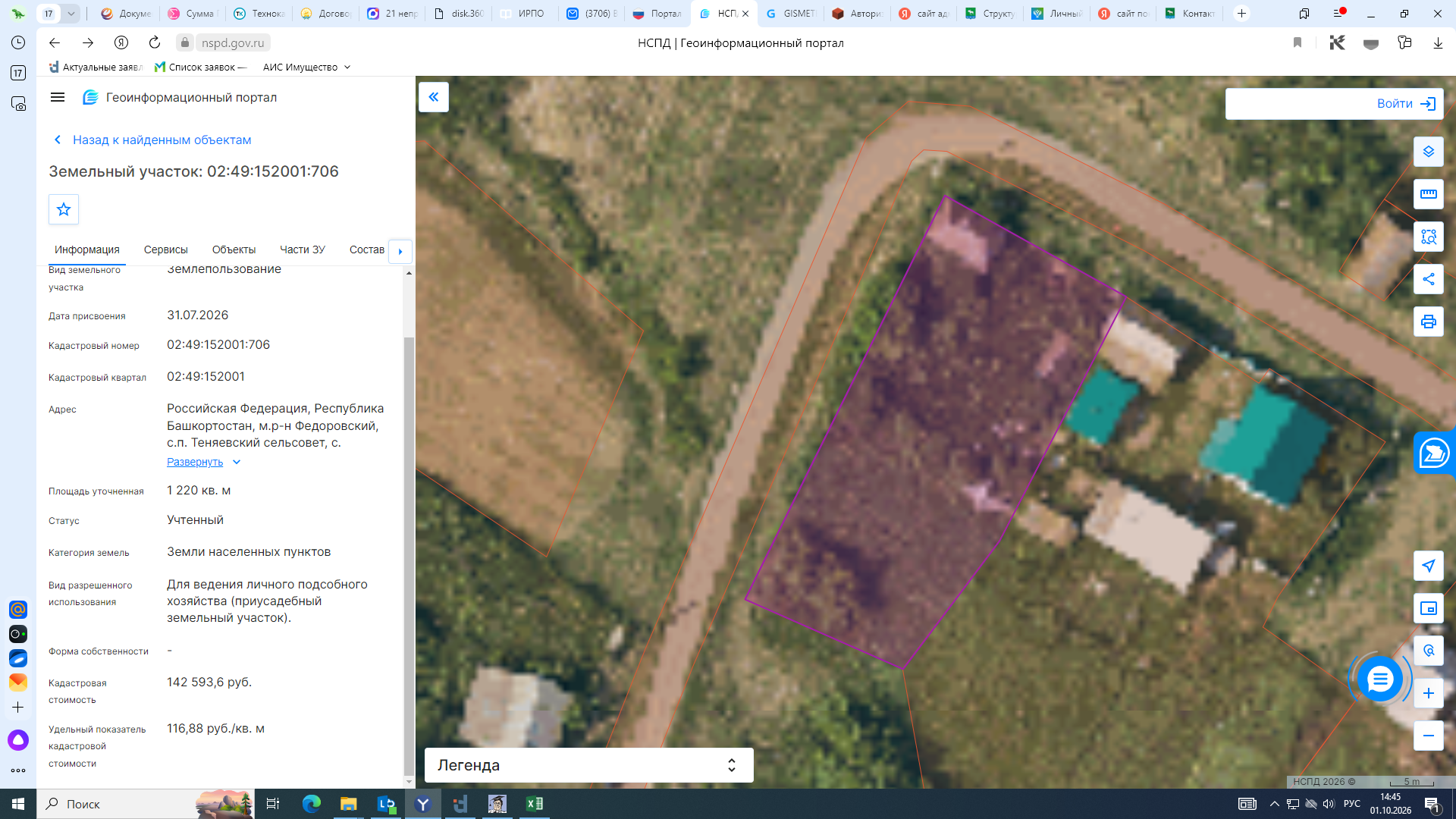Image resolution: width=1456 pixels, height=819 pixels.
Task: Switch to the Объекты tab
Action: pyautogui.click(x=234, y=249)
